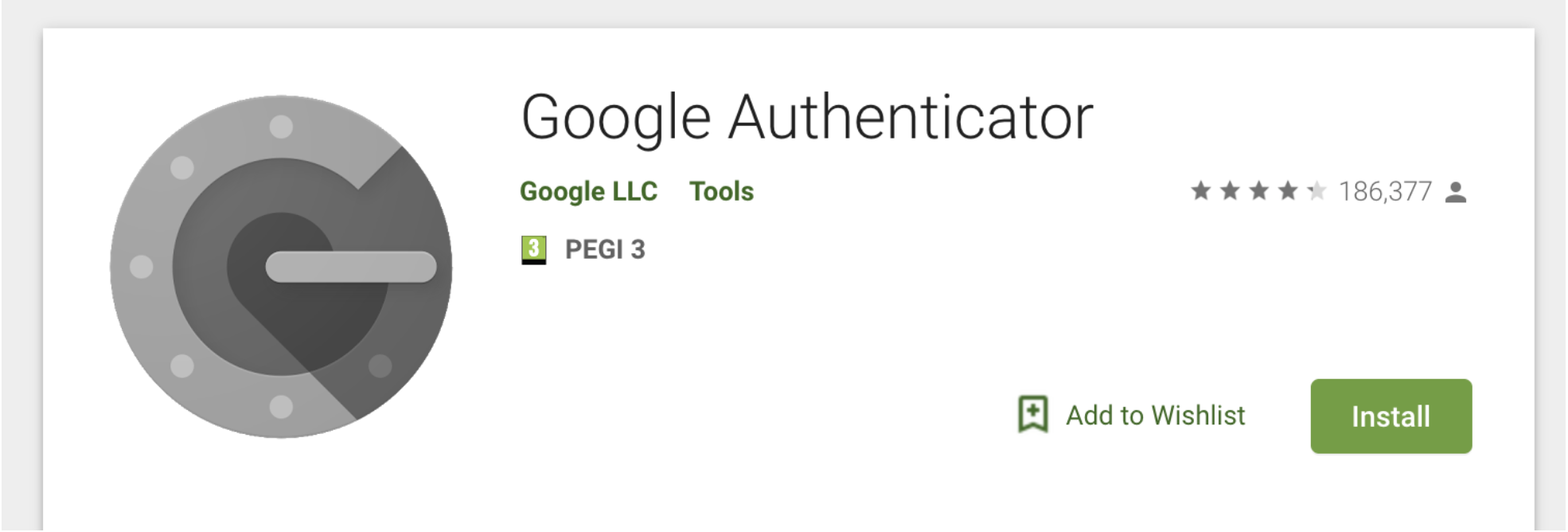The width and height of the screenshot is (1568, 532).
Task: Toggle Add to Wishlist
Action: click(1133, 415)
